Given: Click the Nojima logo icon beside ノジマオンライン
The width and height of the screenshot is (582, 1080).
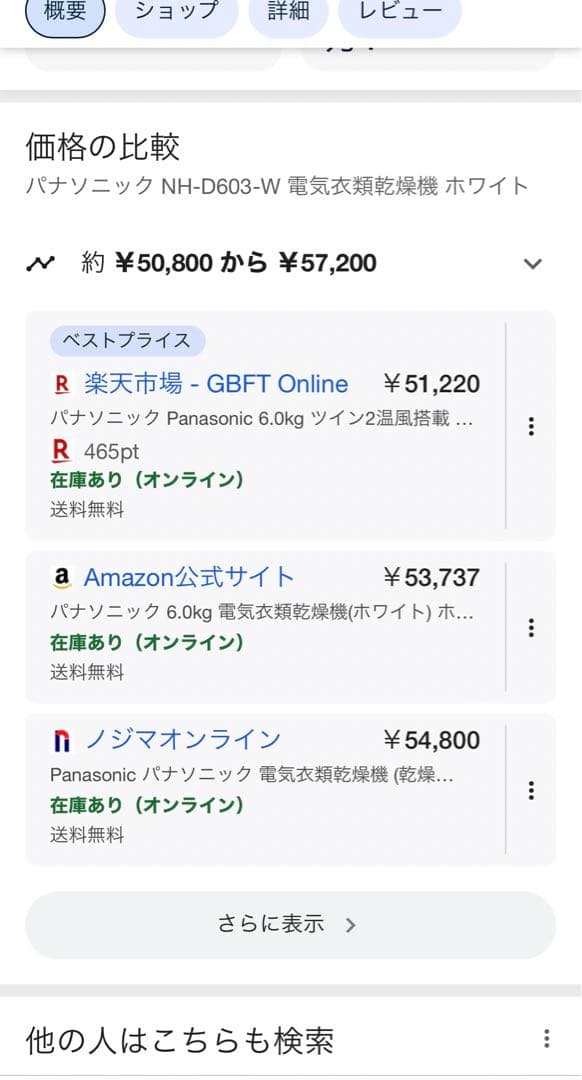Looking at the screenshot, I should (x=62, y=740).
